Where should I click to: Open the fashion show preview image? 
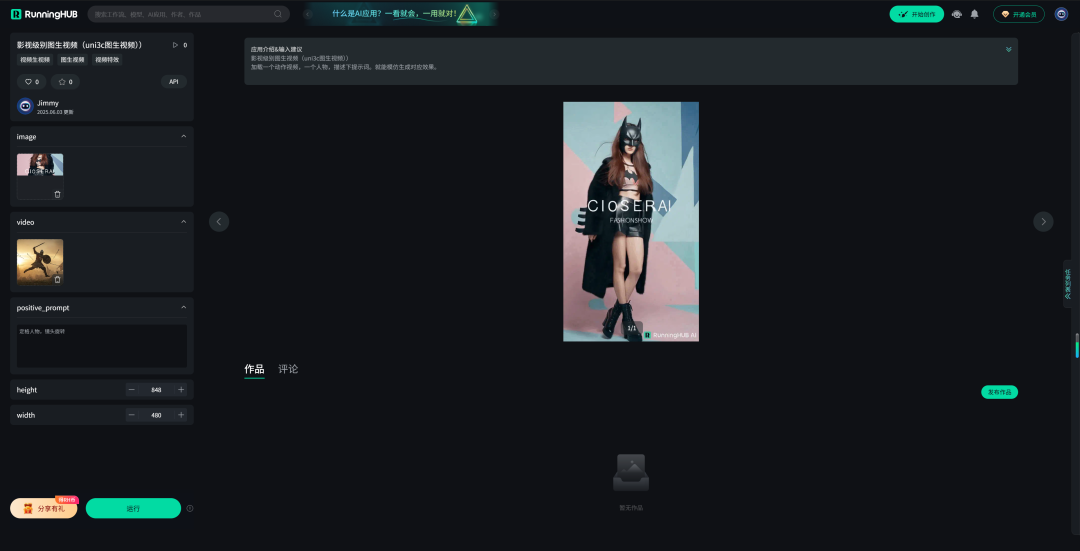pyautogui.click(x=631, y=222)
